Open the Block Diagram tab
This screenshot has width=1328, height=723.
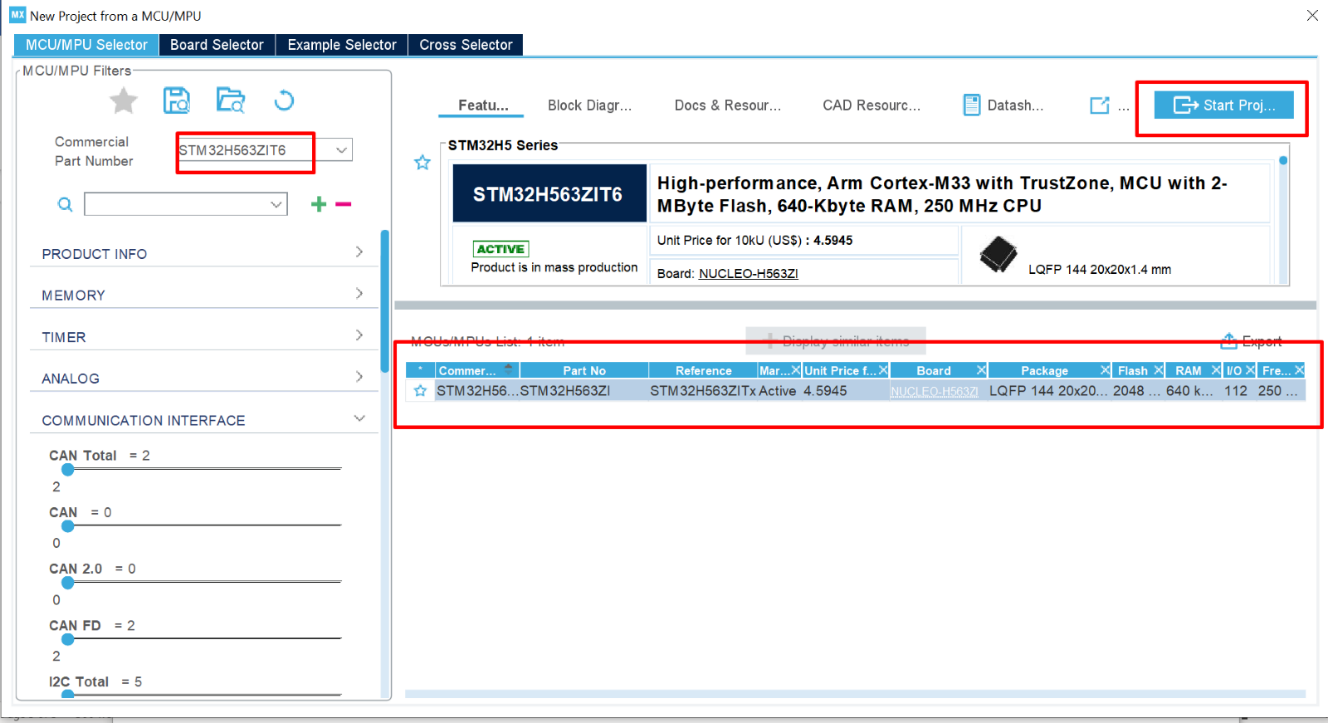[589, 104]
